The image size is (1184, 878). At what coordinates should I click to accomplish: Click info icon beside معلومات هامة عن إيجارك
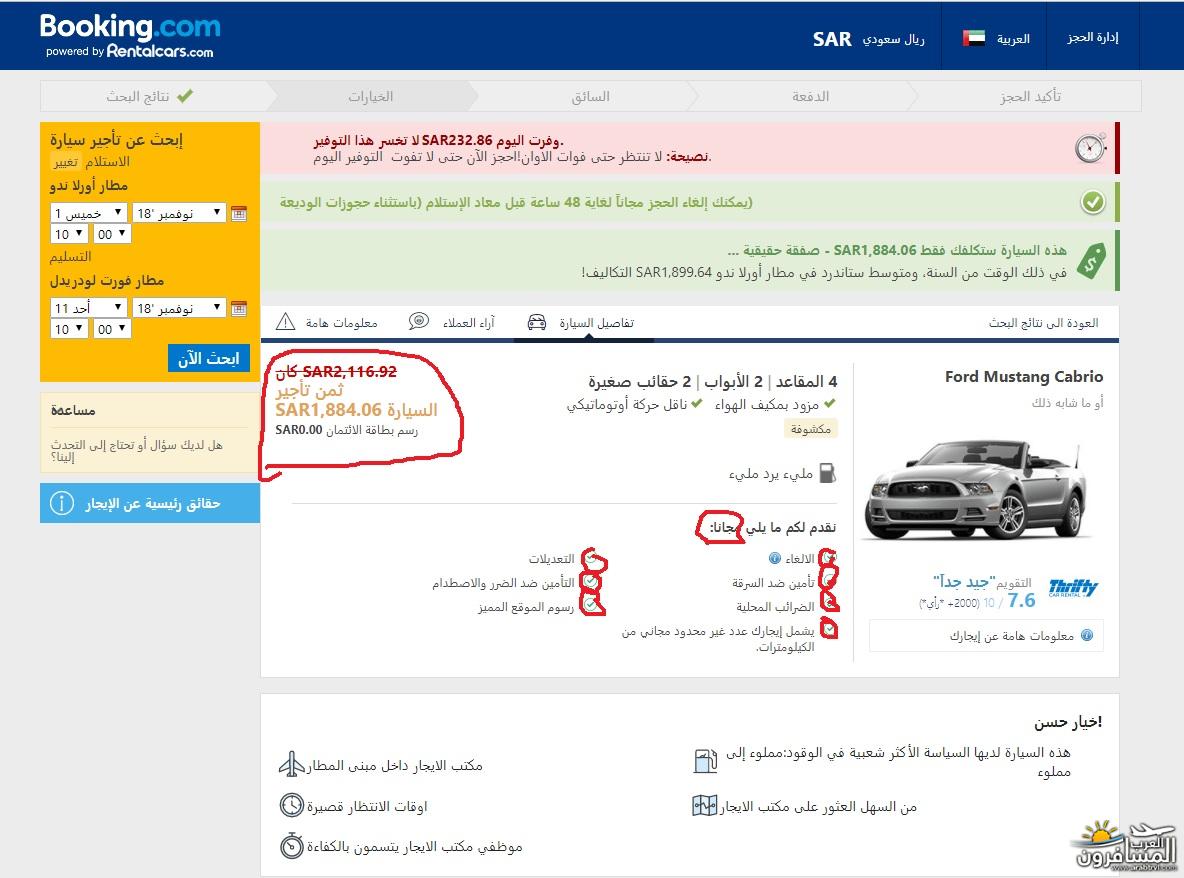click(x=1087, y=635)
